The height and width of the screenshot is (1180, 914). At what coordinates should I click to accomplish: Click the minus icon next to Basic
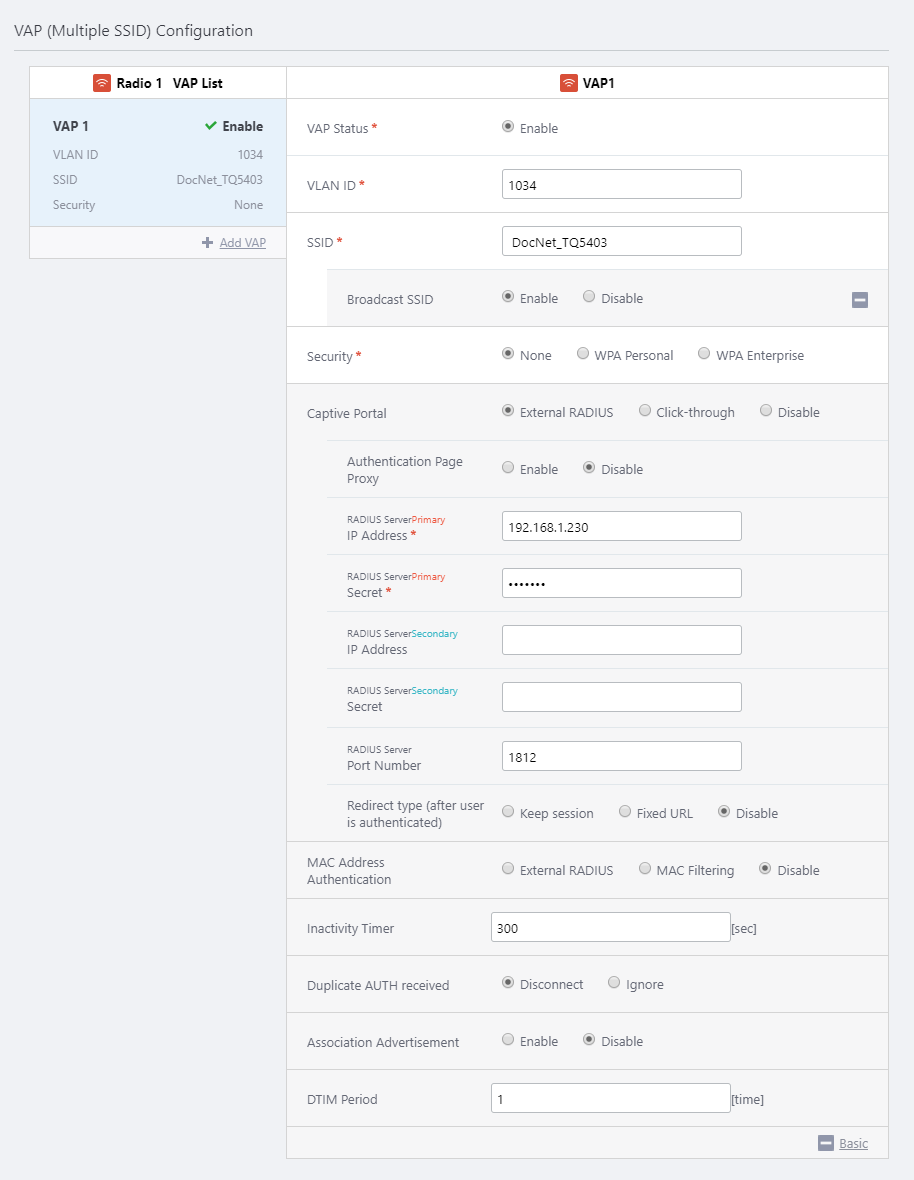pyautogui.click(x=825, y=1143)
